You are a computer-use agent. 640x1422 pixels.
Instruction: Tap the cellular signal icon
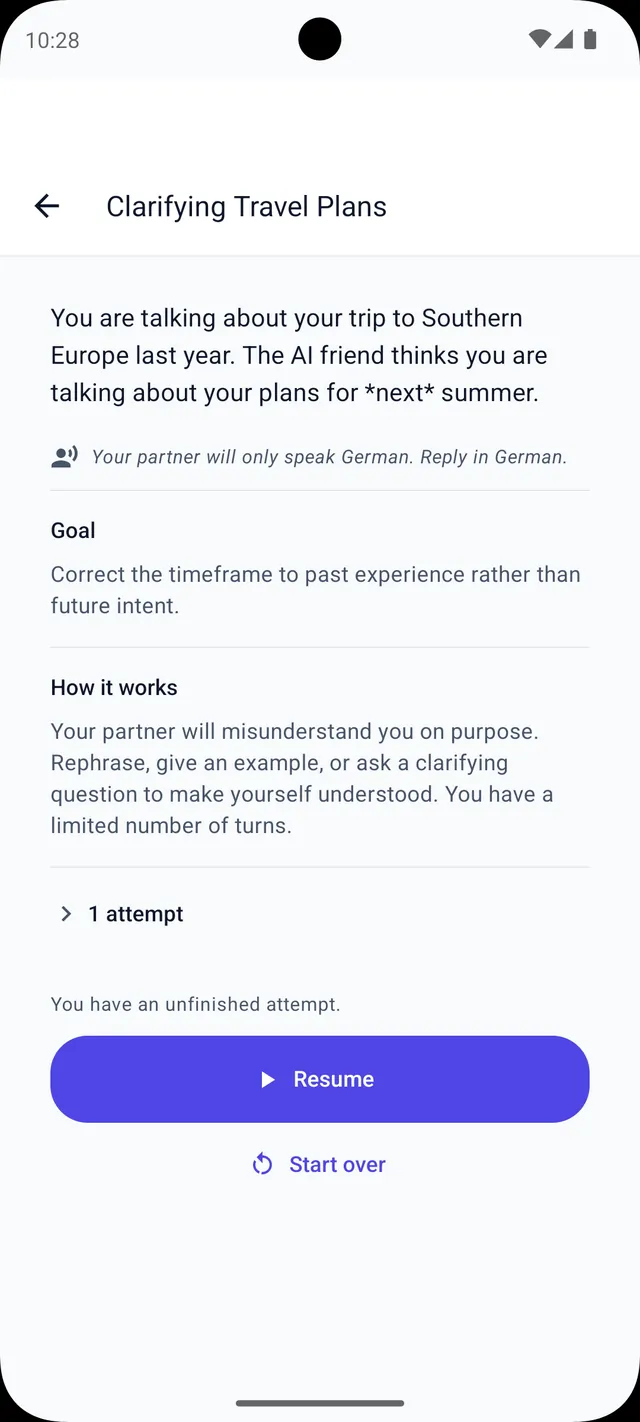pos(564,40)
